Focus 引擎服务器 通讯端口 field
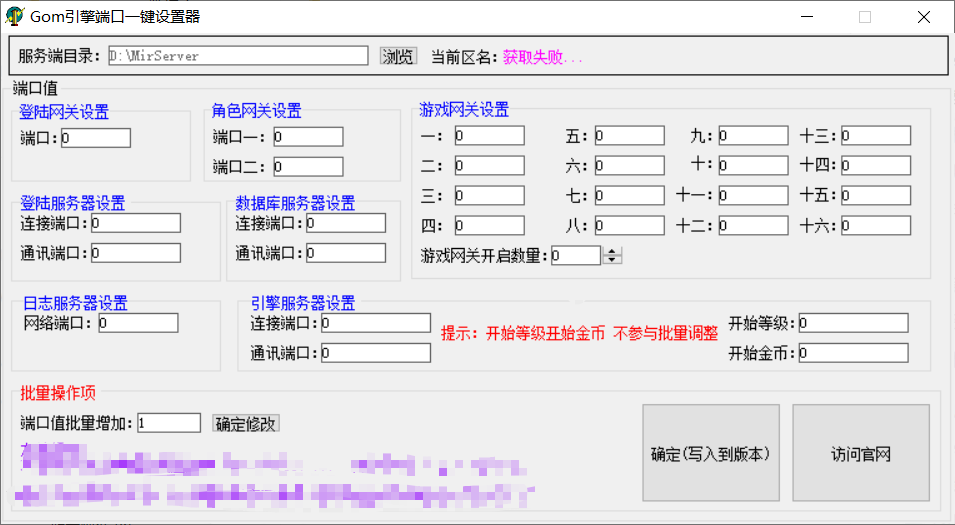Viewport: 955px width, 525px height. click(376, 353)
